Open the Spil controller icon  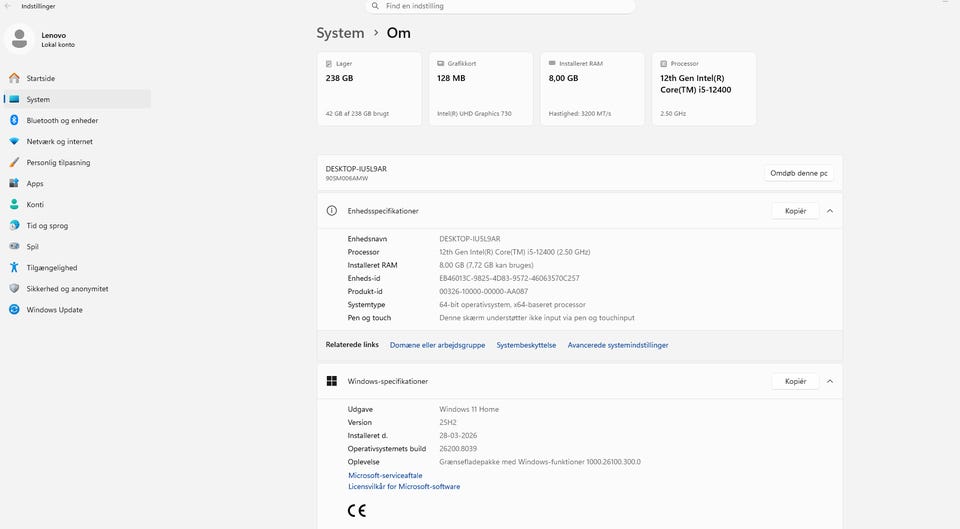pyautogui.click(x=14, y=247)
